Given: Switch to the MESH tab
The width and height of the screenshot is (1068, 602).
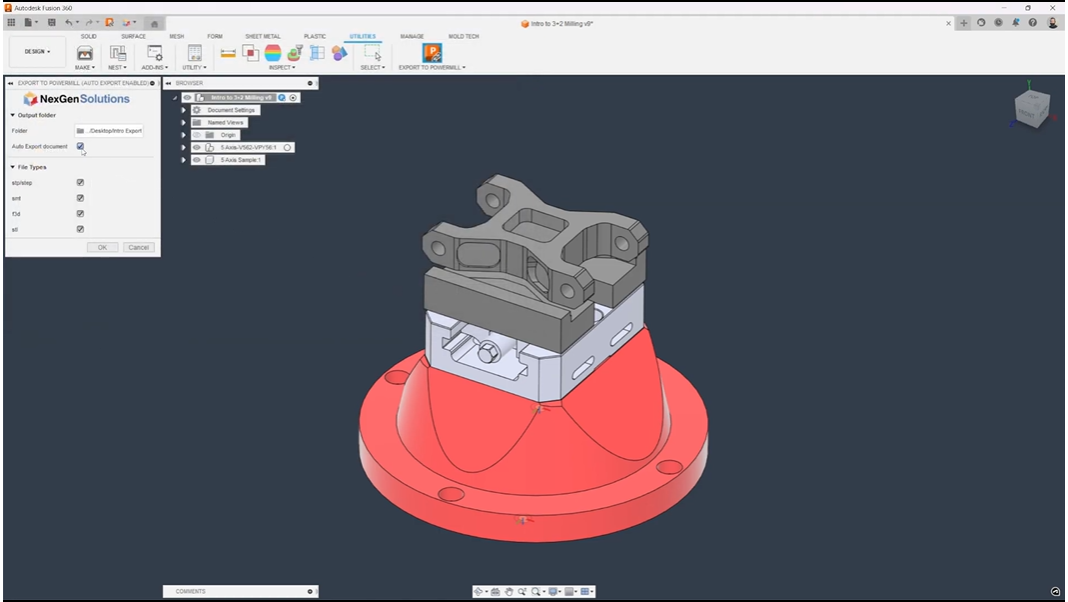Looking at the screenshot, I should (x=176, y=36).
